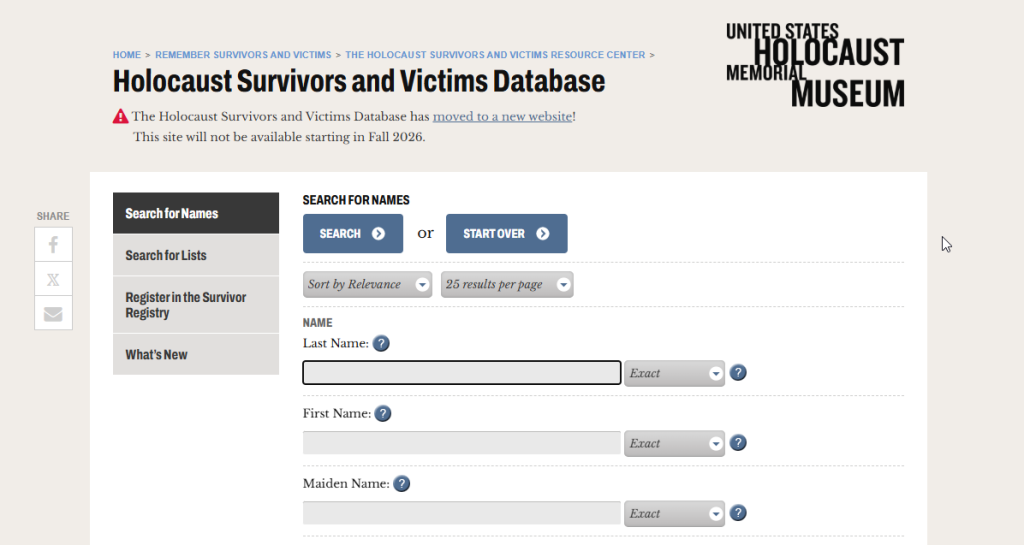Open help icon next to Last Name label
Screen dimensions: 1024x545
[x=381, y=343]
